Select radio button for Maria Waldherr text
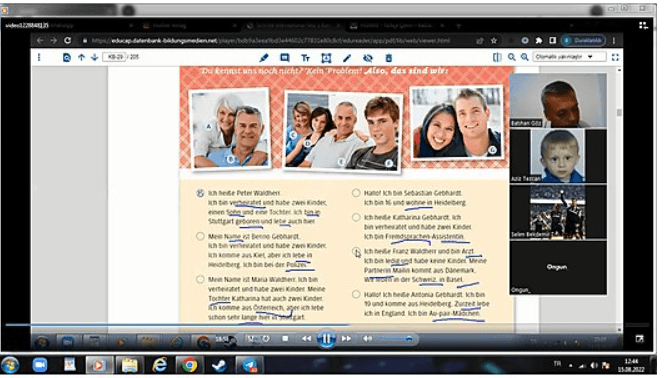664x378 pixels. (x=200, y=279)
